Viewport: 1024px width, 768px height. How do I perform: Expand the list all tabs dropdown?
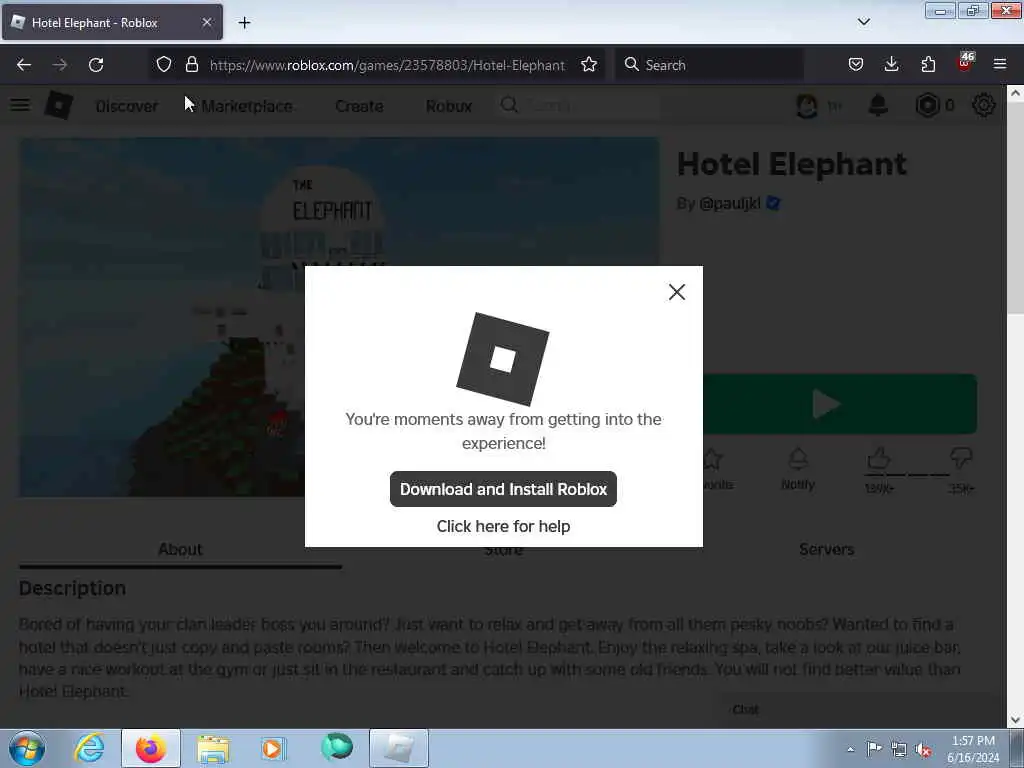pyautogui.click(x=864, y=22)
